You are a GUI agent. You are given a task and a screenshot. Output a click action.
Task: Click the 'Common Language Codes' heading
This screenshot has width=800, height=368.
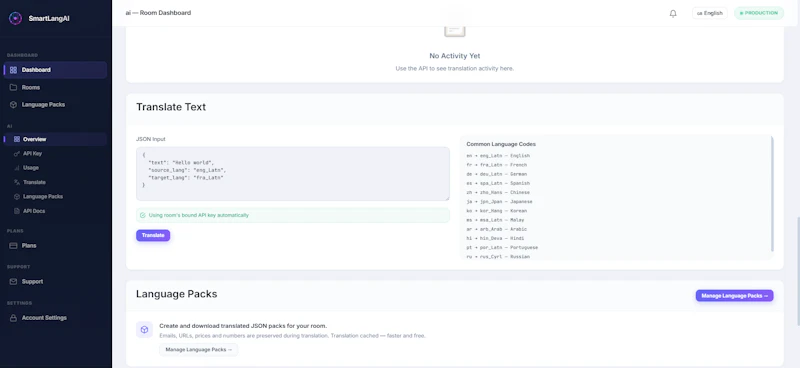(x=501, y=144)
